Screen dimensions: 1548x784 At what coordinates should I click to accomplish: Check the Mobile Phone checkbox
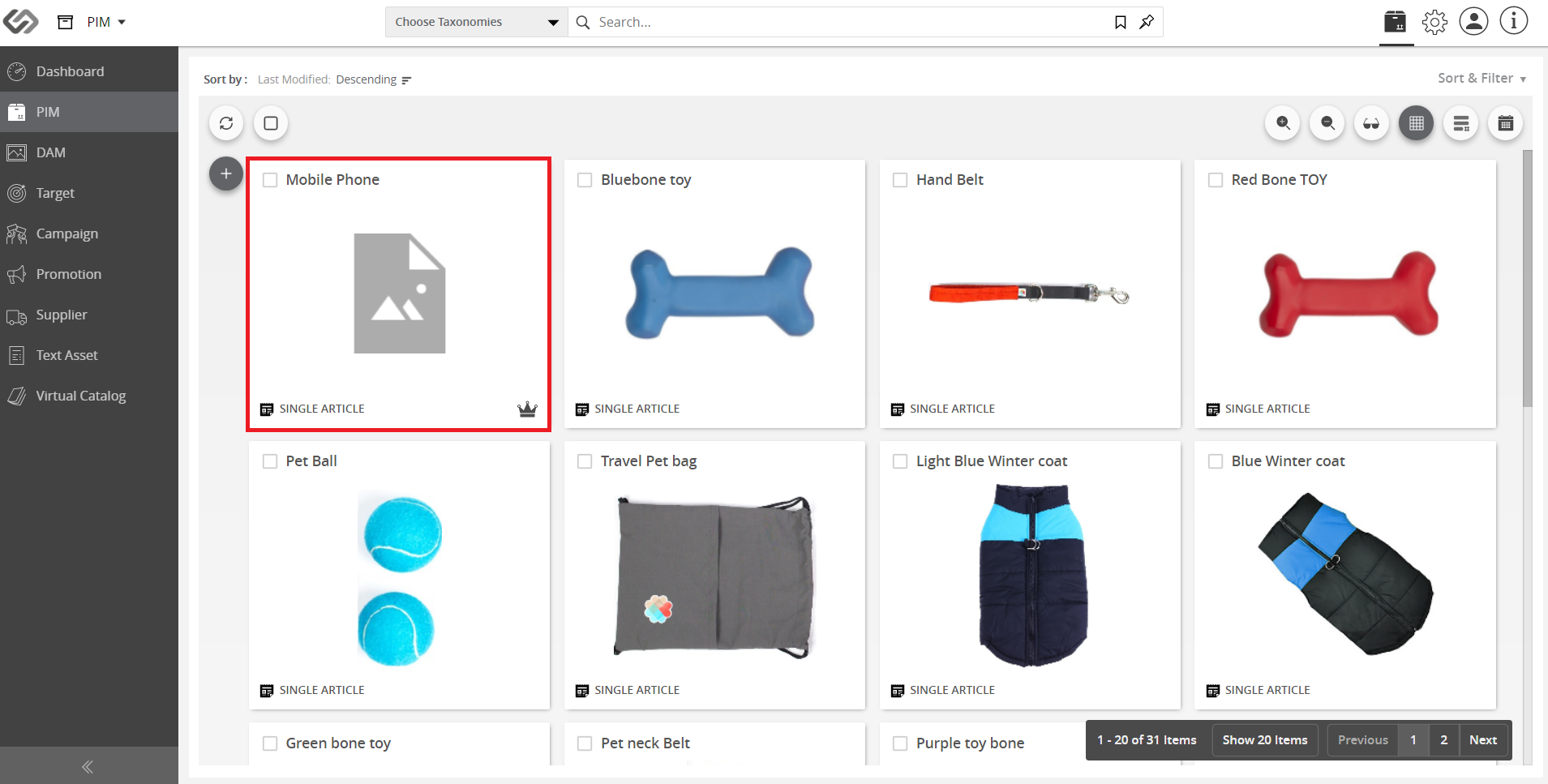point(270,180)
